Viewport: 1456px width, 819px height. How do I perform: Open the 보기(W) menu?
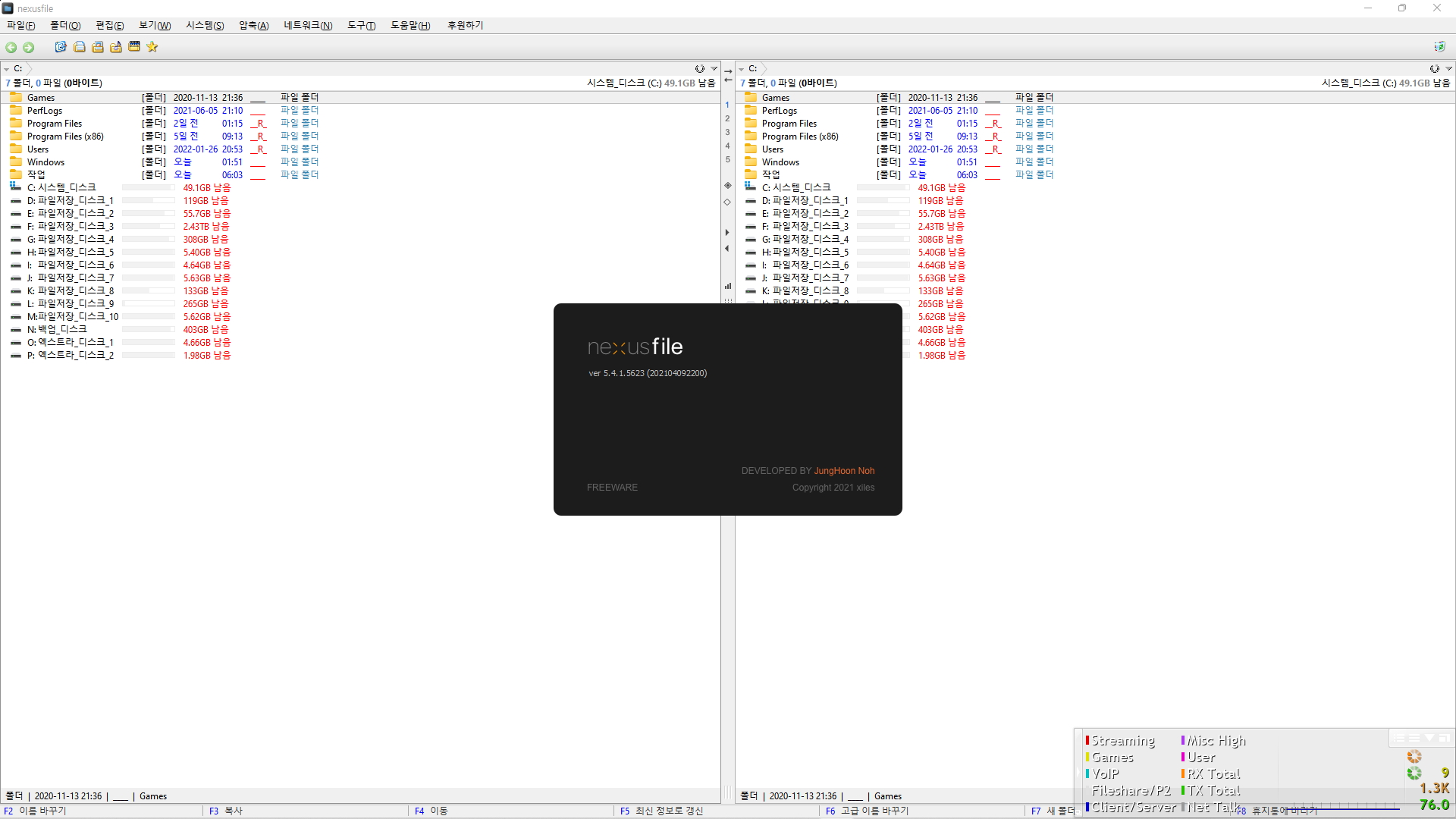coord(155,26)
